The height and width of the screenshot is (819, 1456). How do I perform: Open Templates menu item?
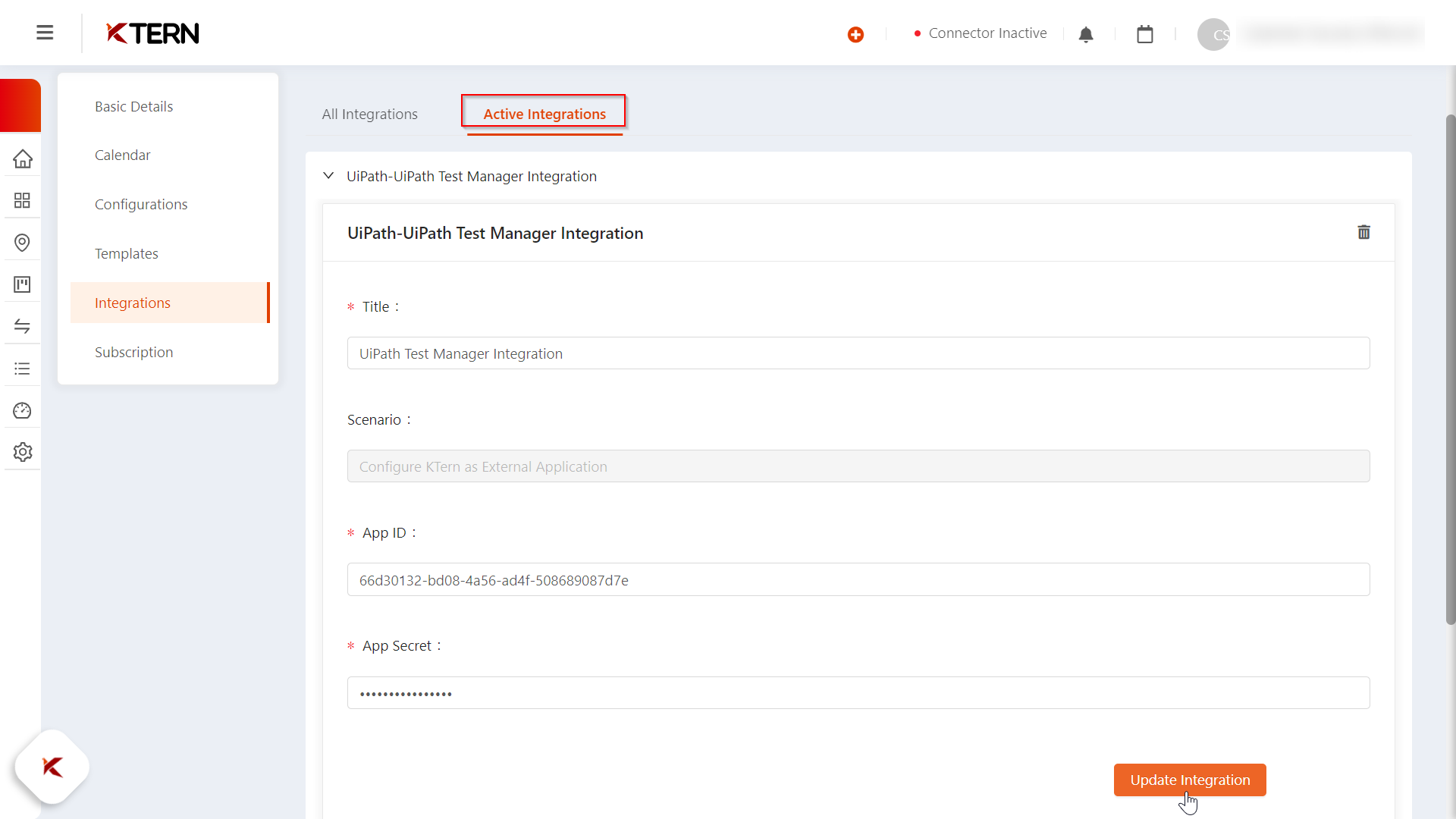(127, 253)
